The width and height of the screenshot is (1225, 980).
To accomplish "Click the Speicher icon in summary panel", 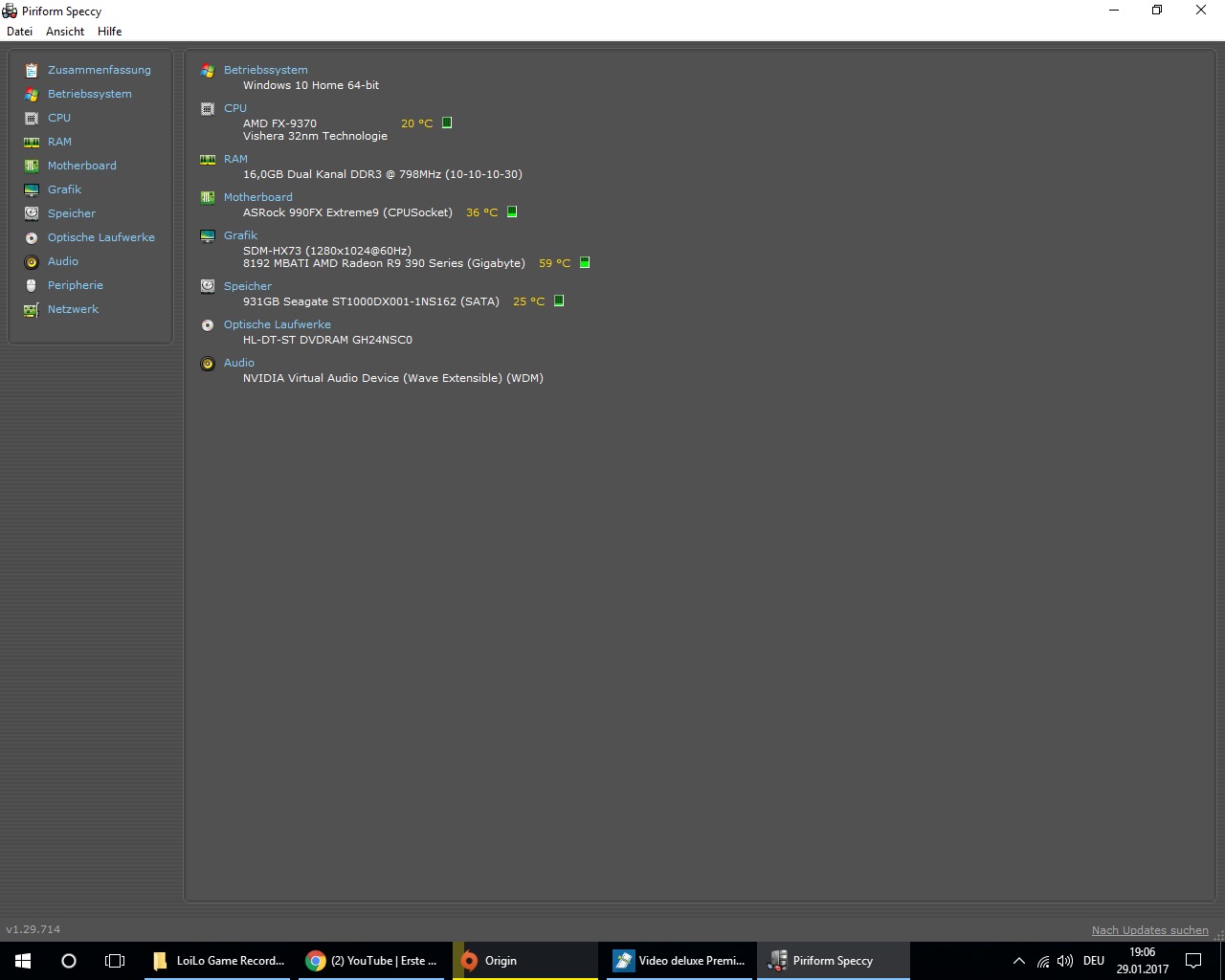I will pyautogui.click(x=208, y=286).
